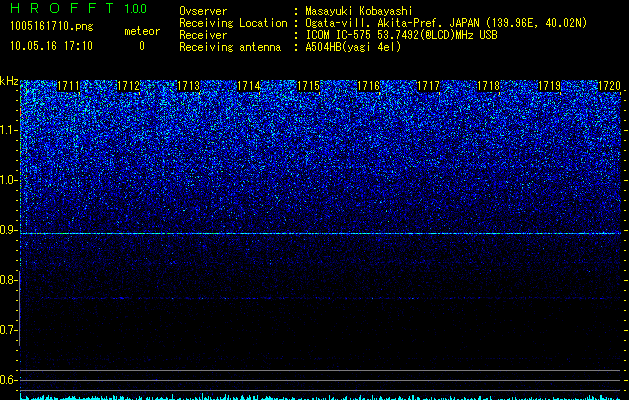Click the 1715 time marker
The height and width of the screenshot is (400, 629).
pyautogui.click(x=308, y=86)
